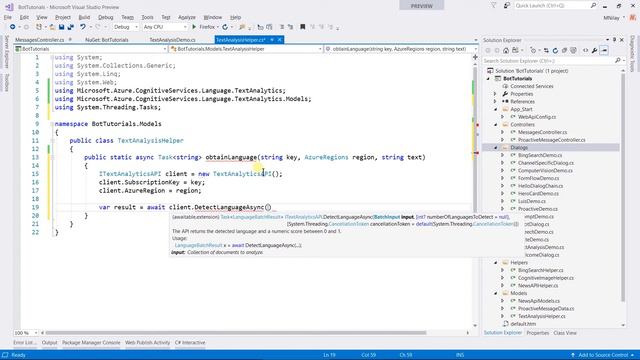
Task: Open the Error List bottom tab
Action: (24, 343)
